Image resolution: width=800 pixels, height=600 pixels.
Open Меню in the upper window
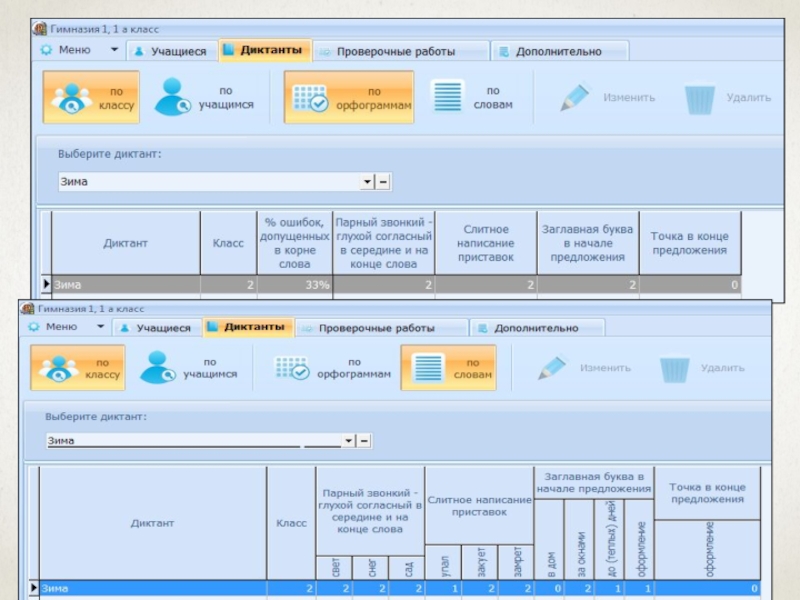[x=66, y=50]
